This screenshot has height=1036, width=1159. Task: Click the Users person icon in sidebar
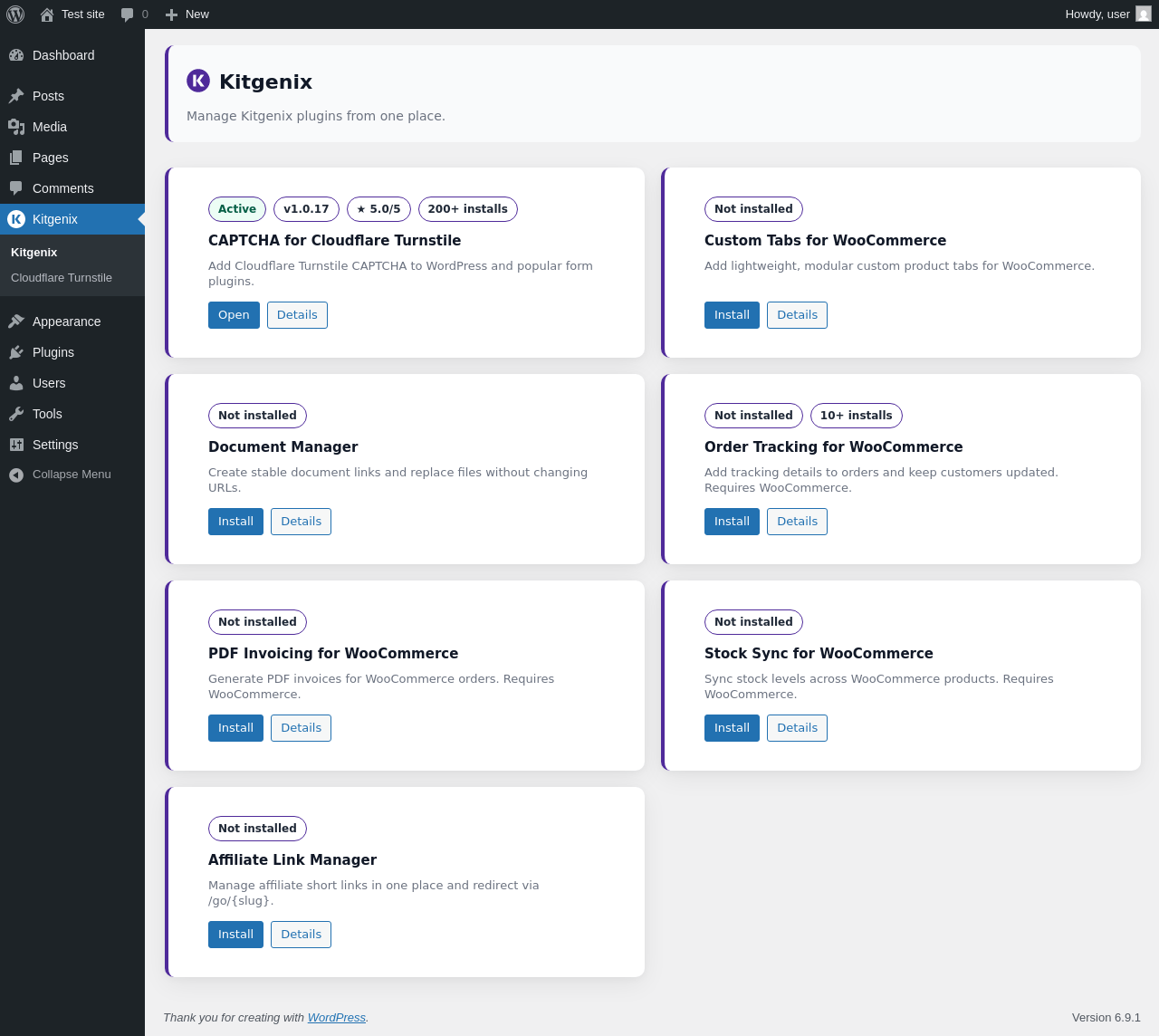pos(16,383)
